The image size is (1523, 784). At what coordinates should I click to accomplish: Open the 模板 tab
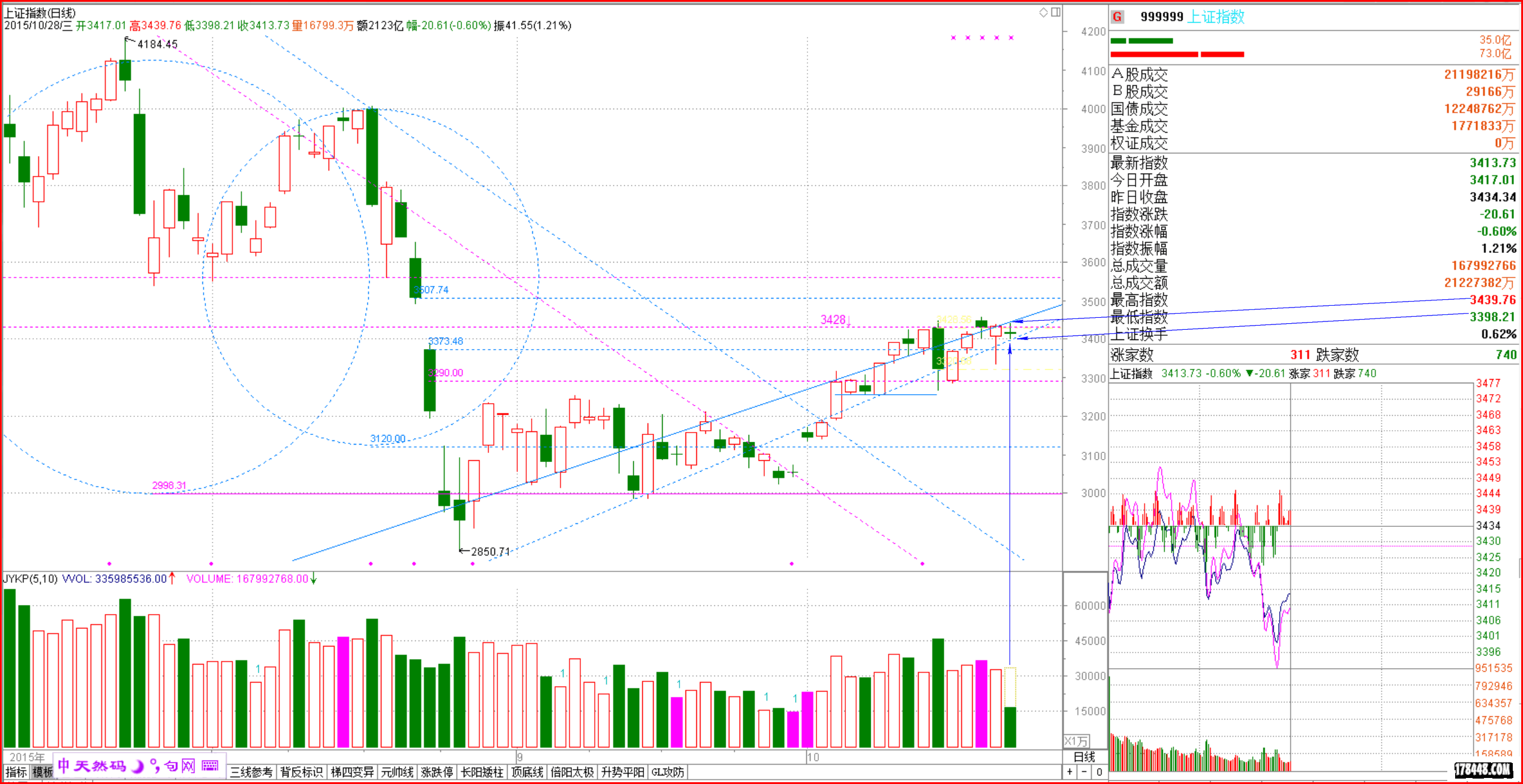tap(42, 773)
